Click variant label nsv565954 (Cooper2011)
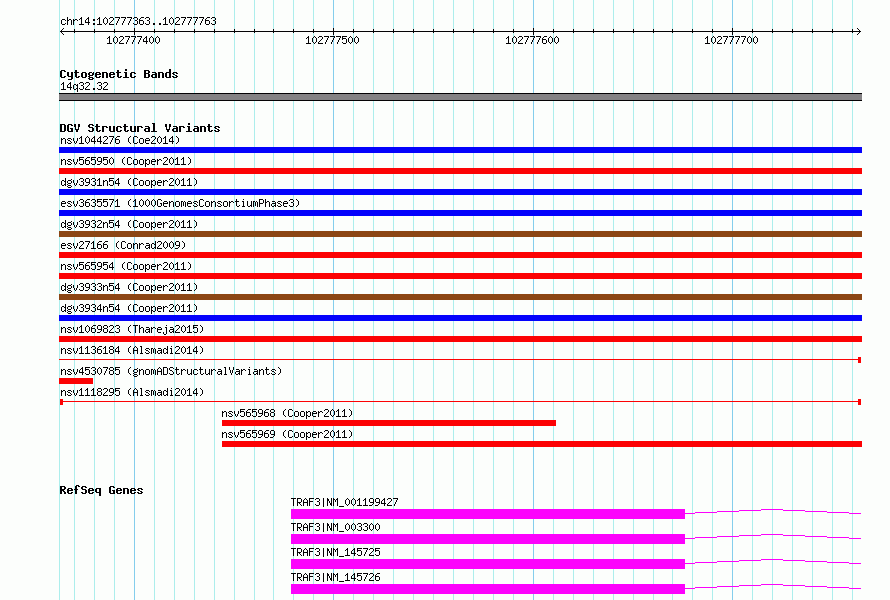This screenshot has height=600, width=890. pos(126,266)
